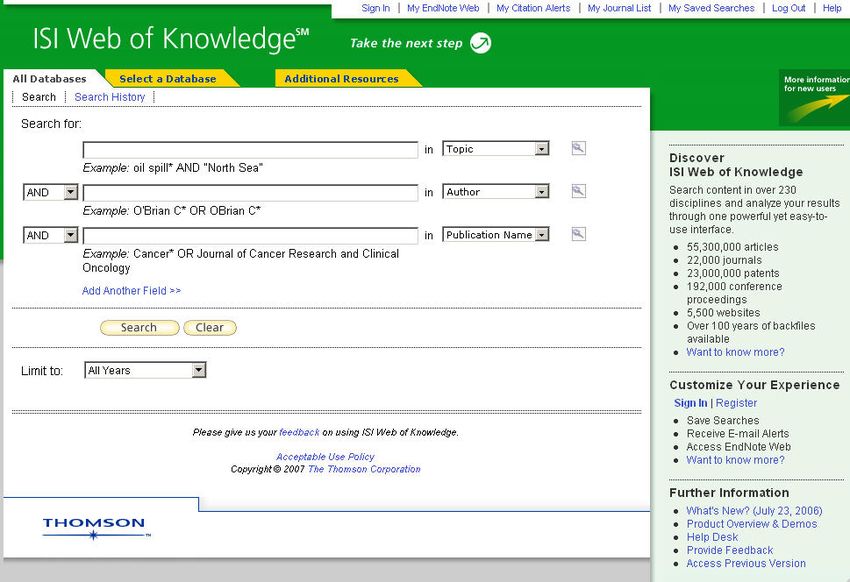Open The Thomson Corporation link
Screen dimensions: 850x582
tap(364, 469)
